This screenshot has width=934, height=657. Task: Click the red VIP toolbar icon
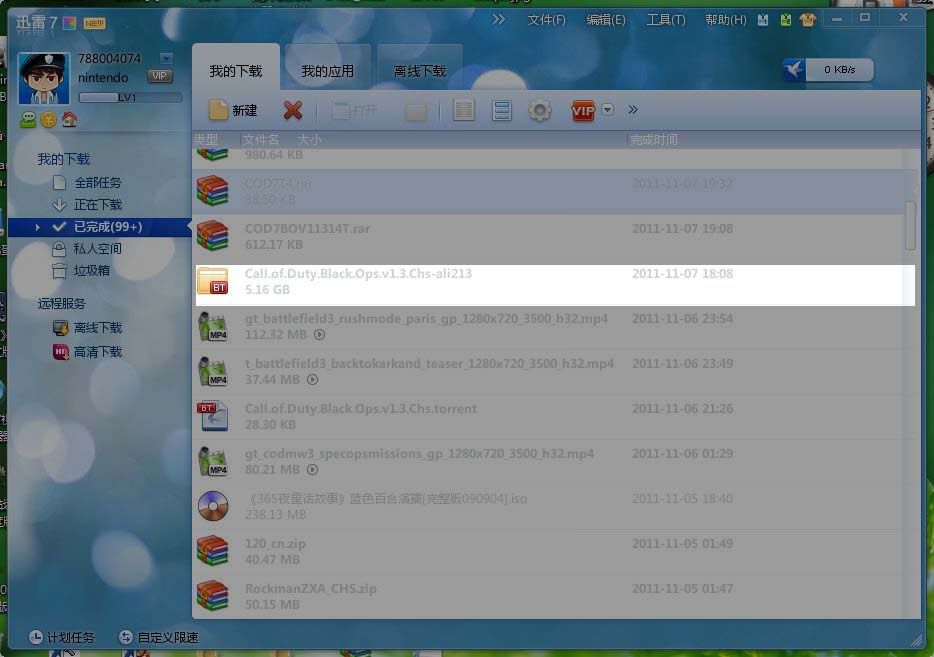(582, 110)
